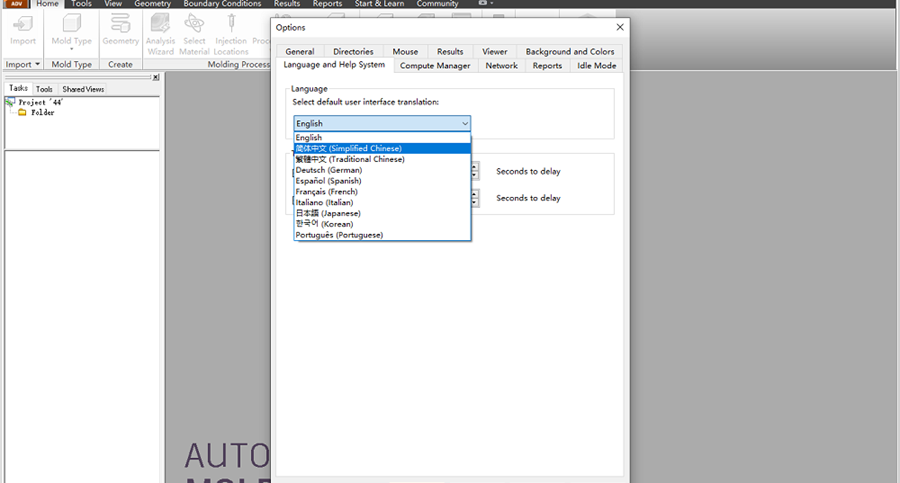Open the Results tab in Options dialog
The width and height of the screenshot is (900, 483).
coord(450,51)
